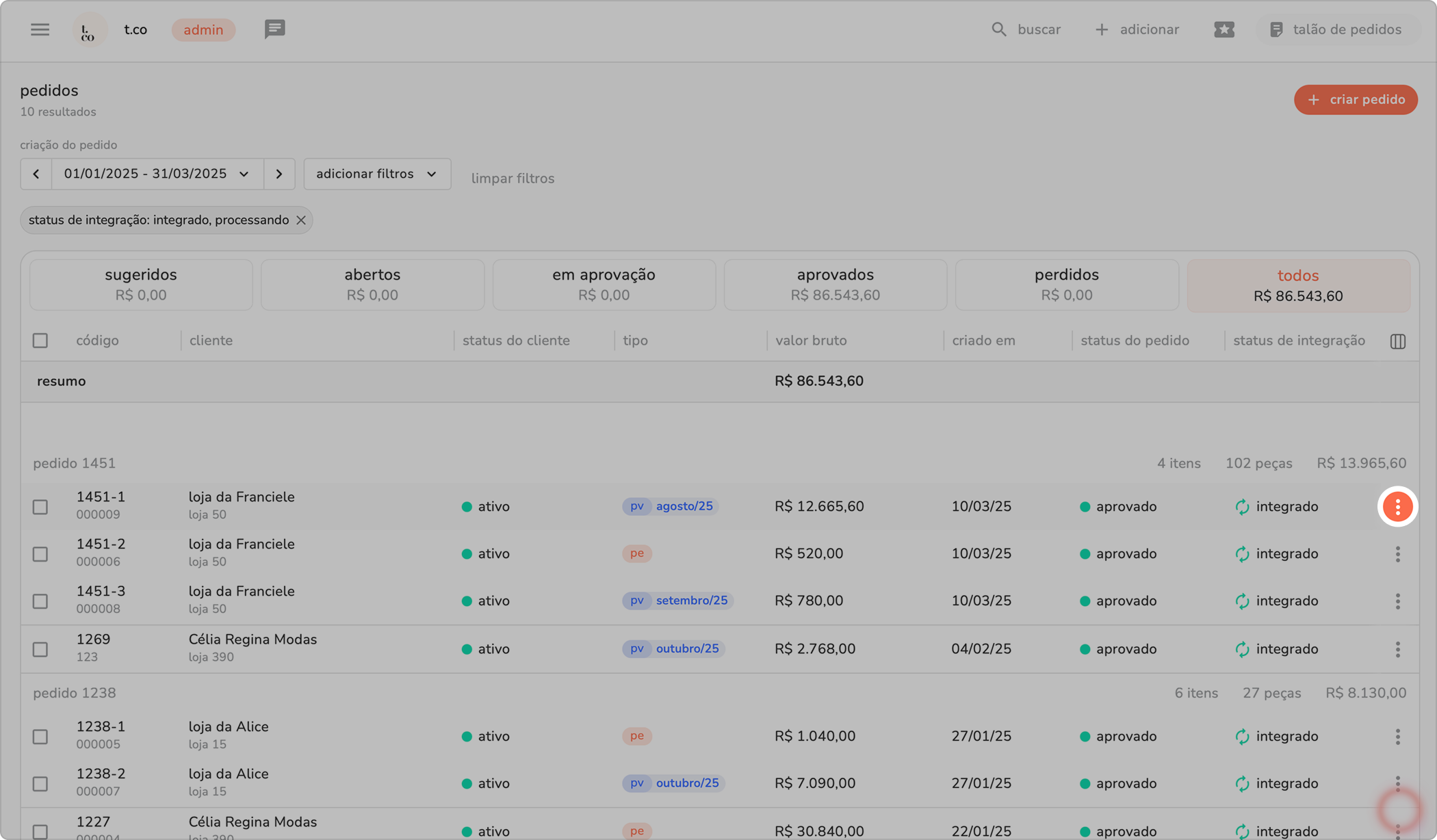Open the date range dropdown
The width and height of the screenshot is (1437, 840).
[x=157, y=174]
